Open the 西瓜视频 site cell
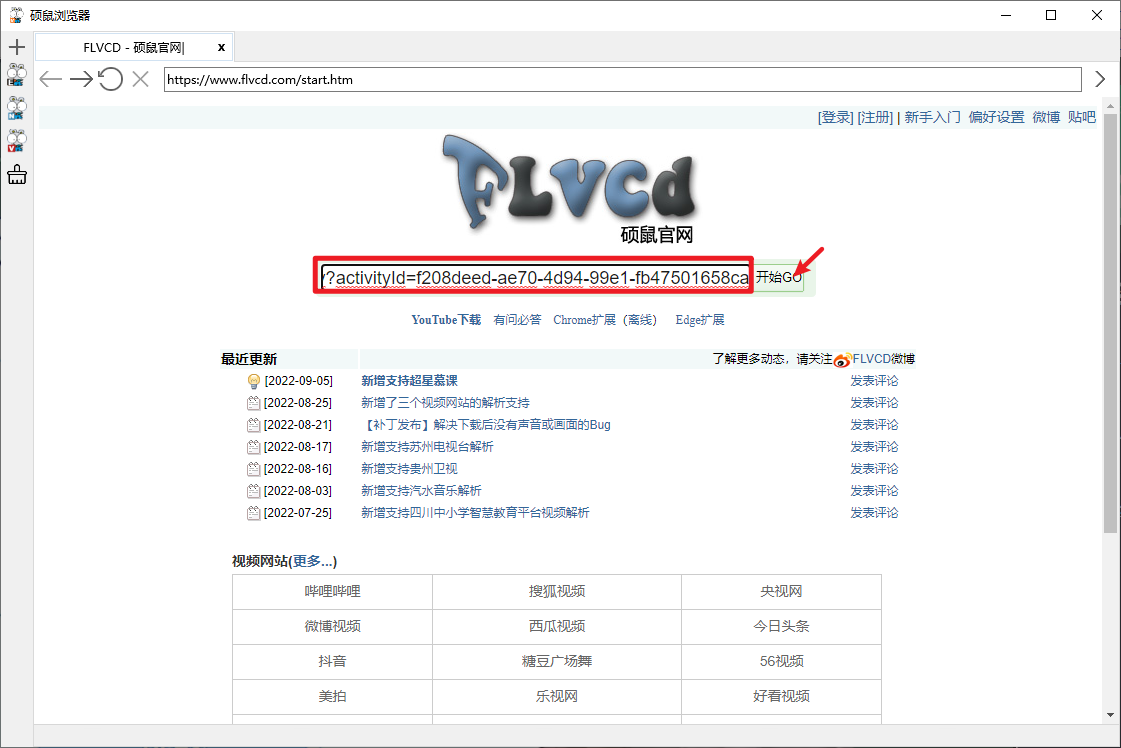 [557, 626]
